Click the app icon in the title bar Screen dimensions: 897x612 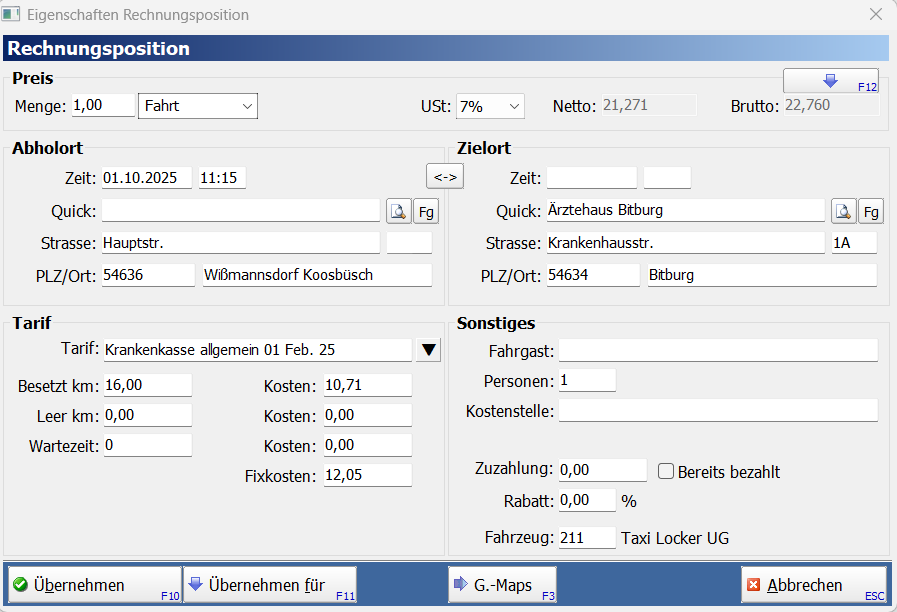click(12, 15)
